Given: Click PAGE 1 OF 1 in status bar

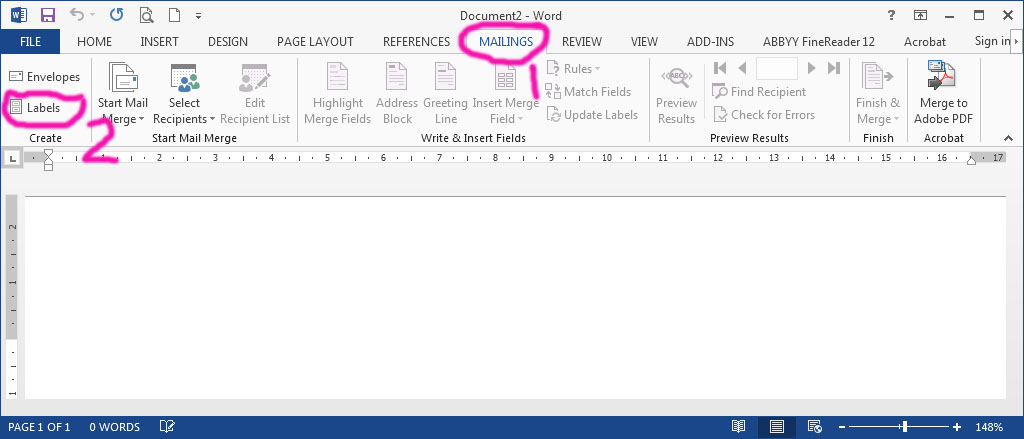Looking at the screenshot, I should click(x=39, y=427).
